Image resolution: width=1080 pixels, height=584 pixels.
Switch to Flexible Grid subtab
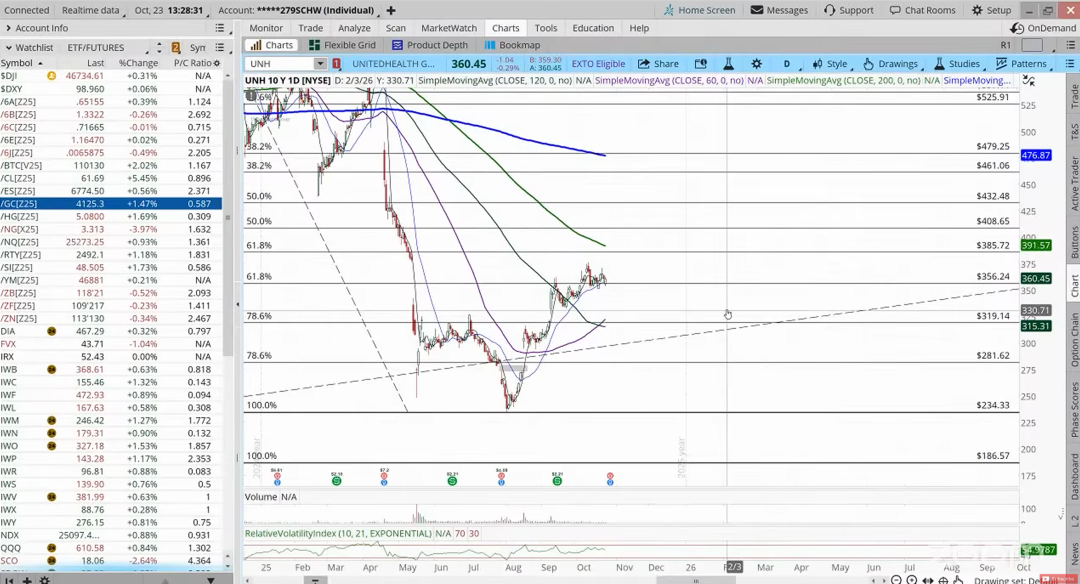[342, 45]
